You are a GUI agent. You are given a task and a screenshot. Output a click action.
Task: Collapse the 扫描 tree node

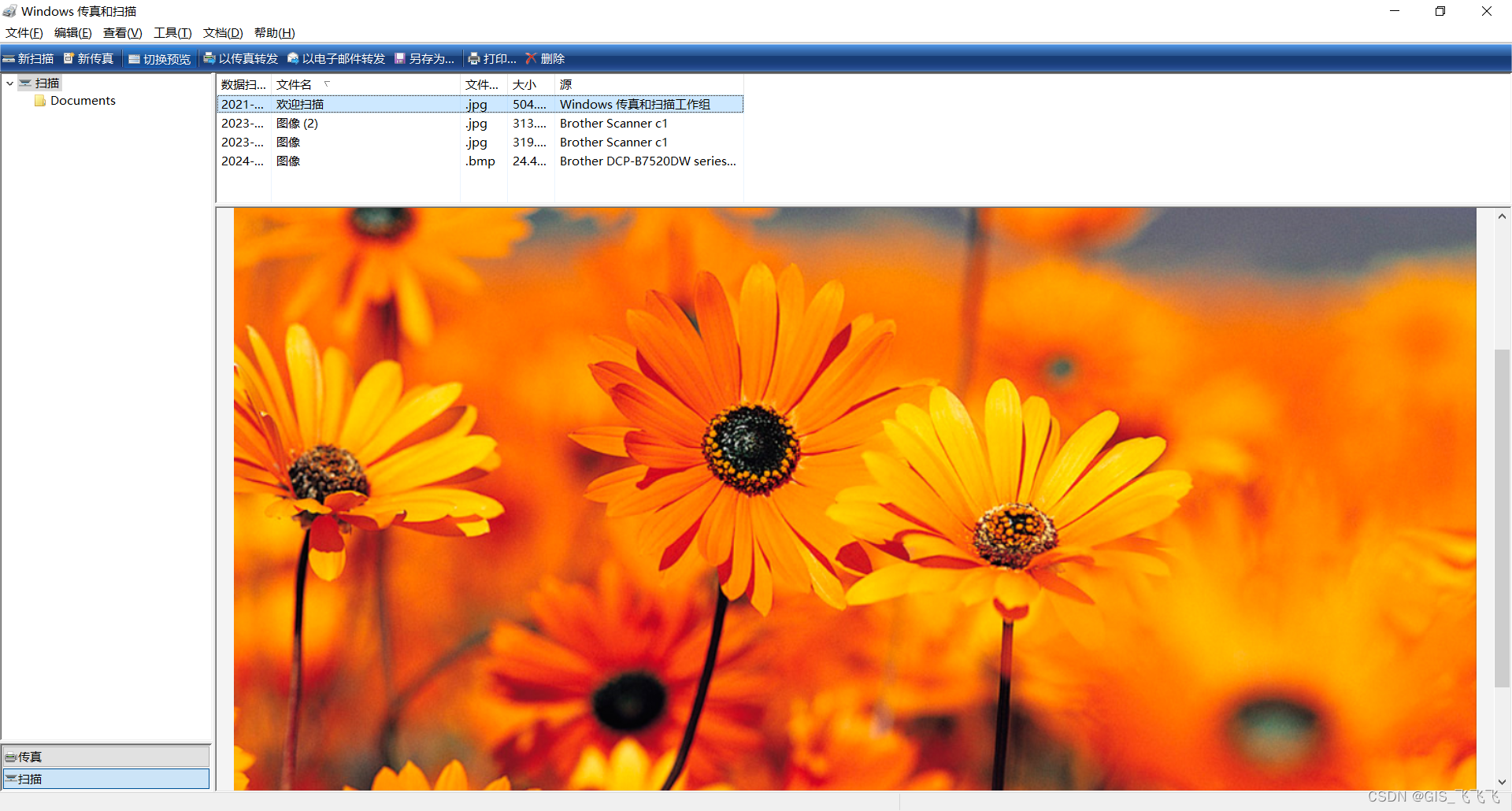click(x=9, y=83)
